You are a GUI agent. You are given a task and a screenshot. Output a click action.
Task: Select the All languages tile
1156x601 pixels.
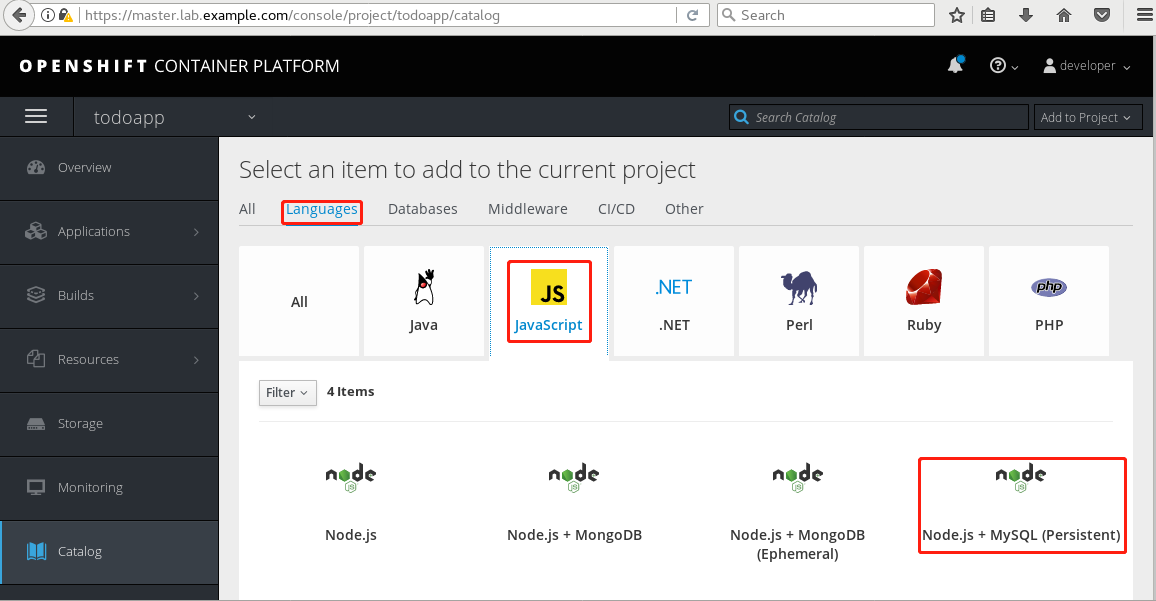coord(299,302)
